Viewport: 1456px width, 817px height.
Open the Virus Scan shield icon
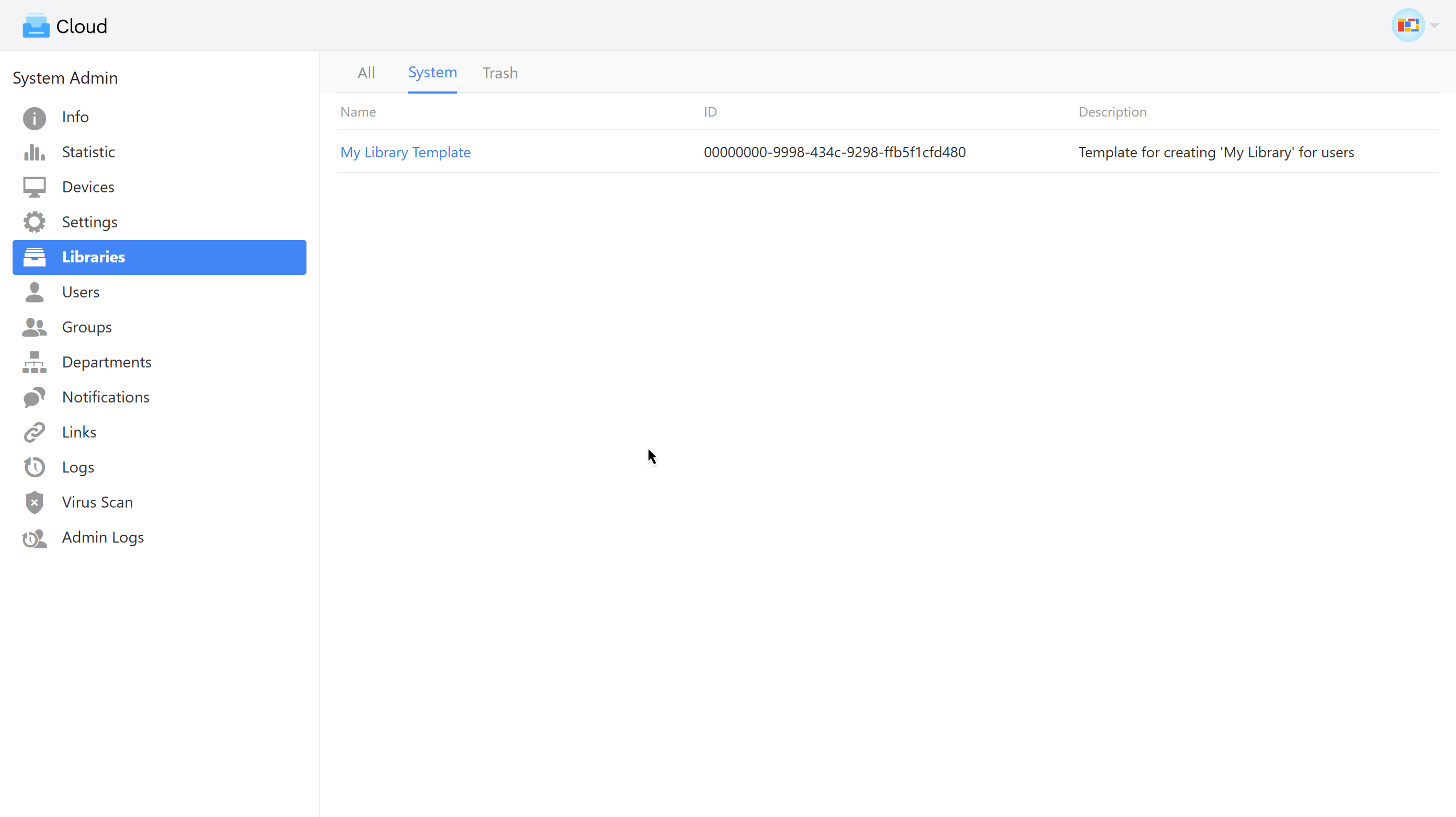point(35,502)
